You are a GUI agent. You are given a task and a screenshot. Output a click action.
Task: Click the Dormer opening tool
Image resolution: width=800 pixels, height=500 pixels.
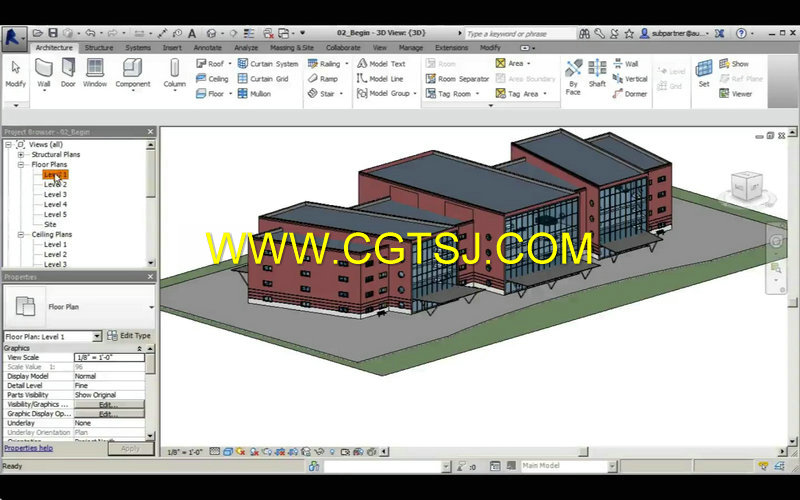click(630, 93)
